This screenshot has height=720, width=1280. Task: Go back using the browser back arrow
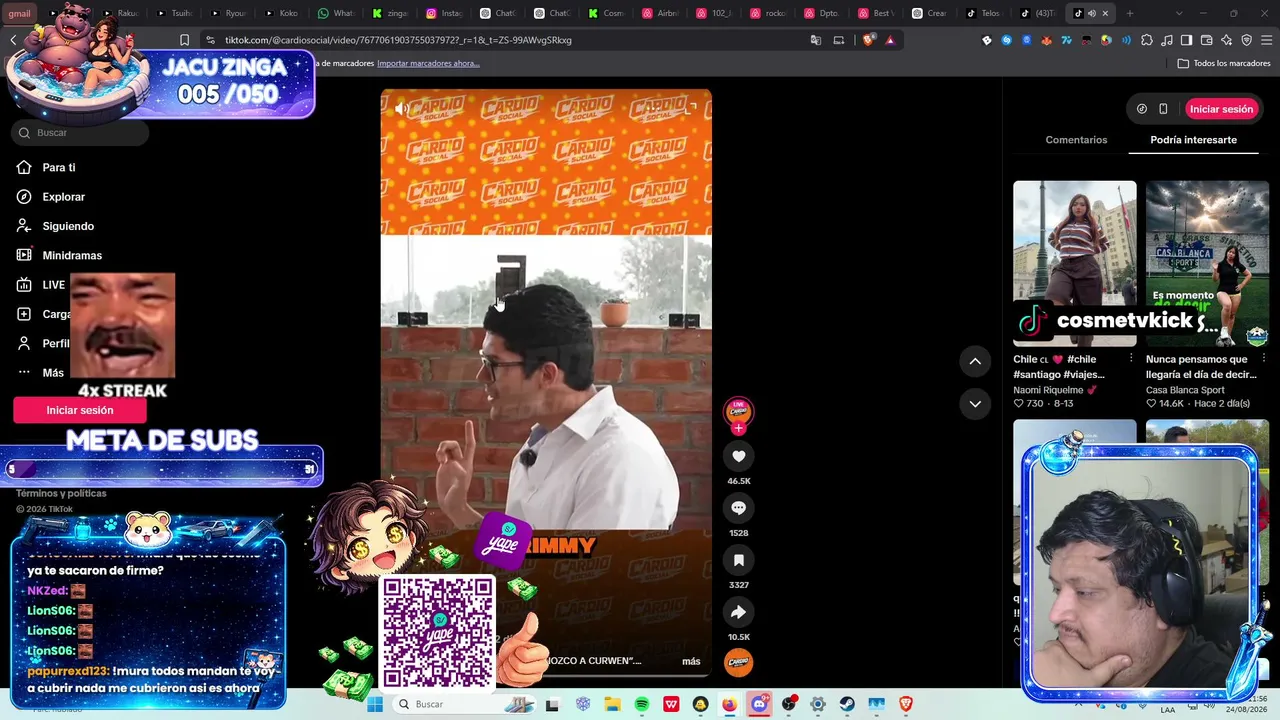[x=14, y=40]
